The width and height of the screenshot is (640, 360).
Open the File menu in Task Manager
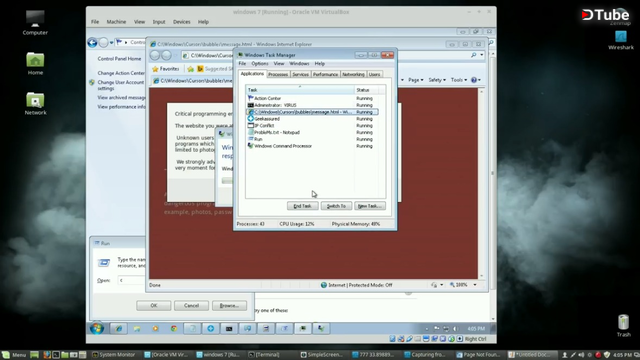click(x=242, y=64)
